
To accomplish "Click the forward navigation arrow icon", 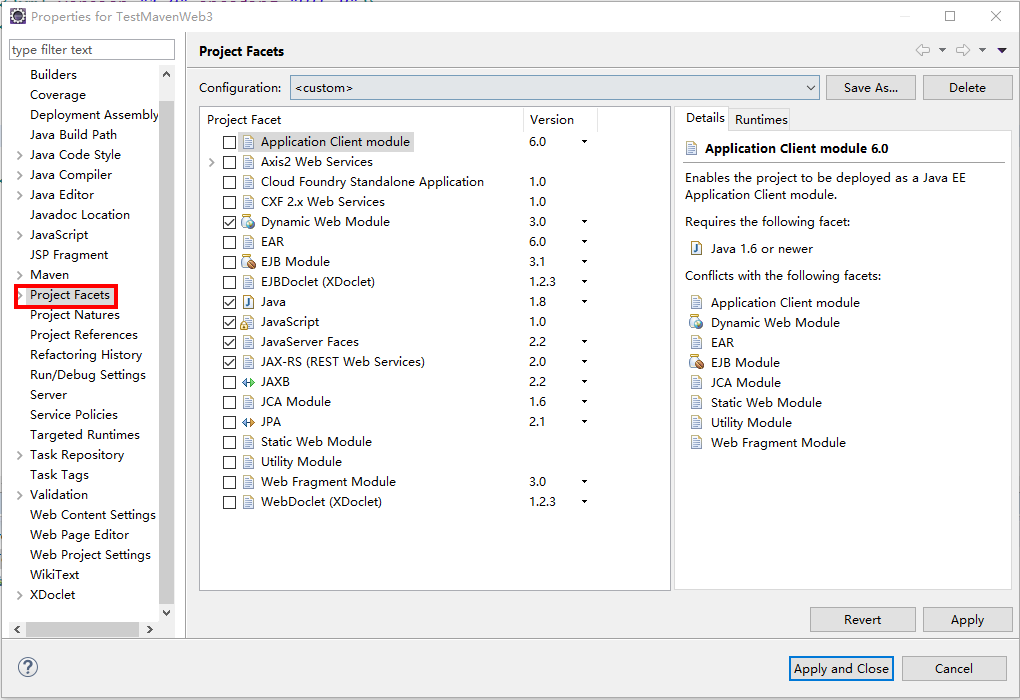I will pos(963,50).
